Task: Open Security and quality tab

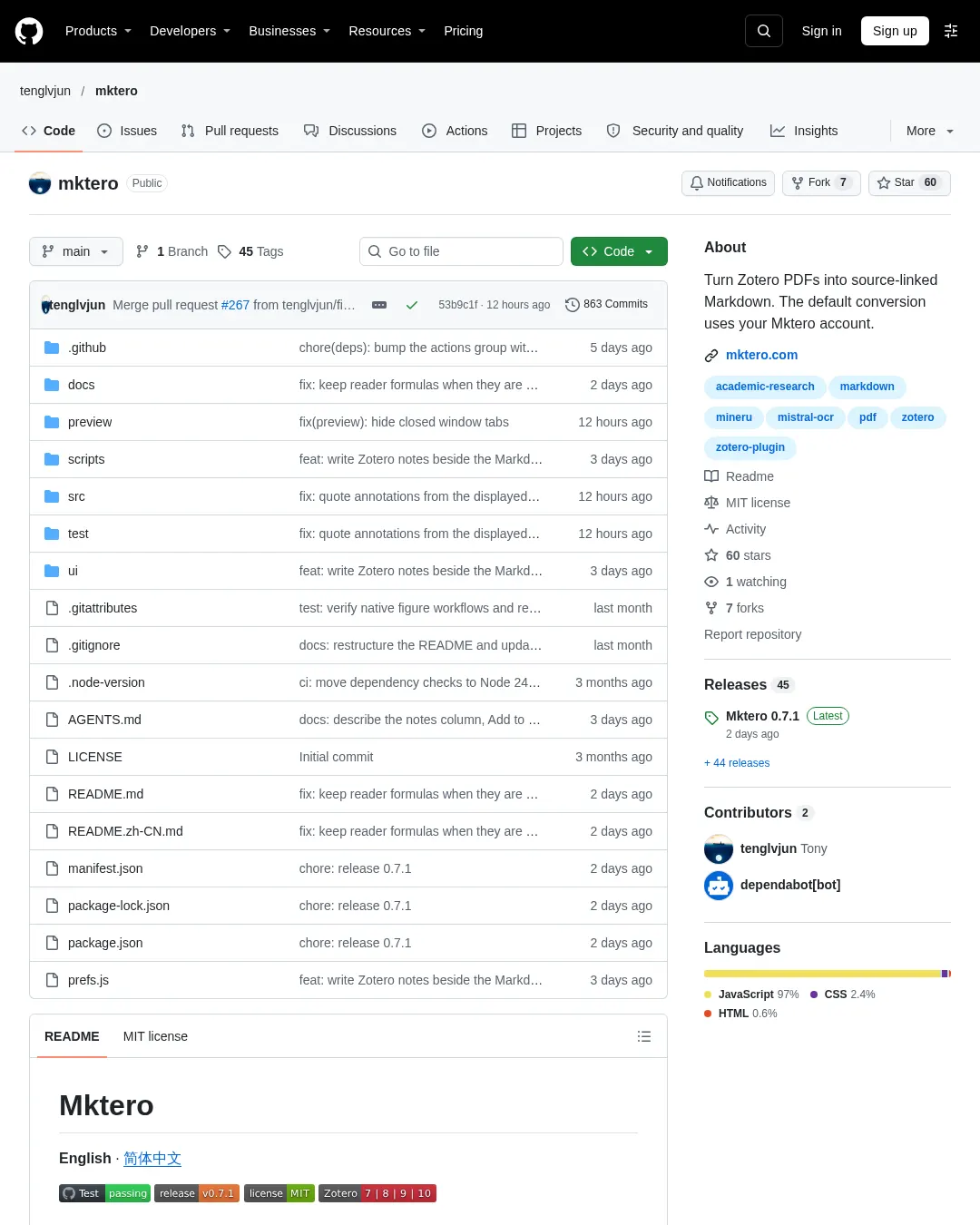Action: pyautogui.click(x=675, y=131)
